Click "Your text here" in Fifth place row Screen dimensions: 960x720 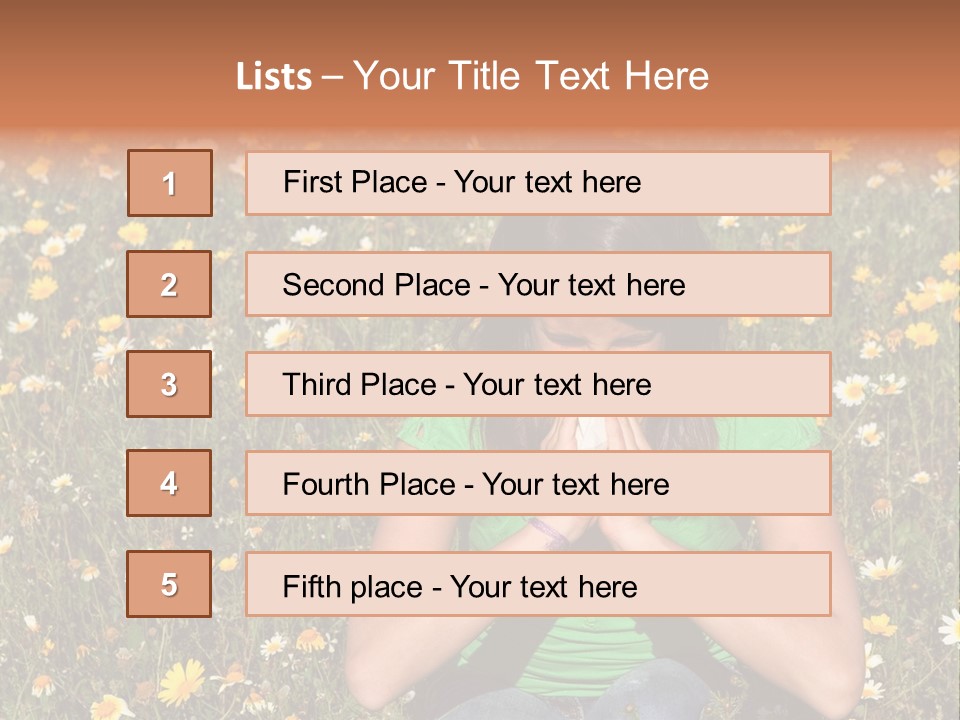544,587
